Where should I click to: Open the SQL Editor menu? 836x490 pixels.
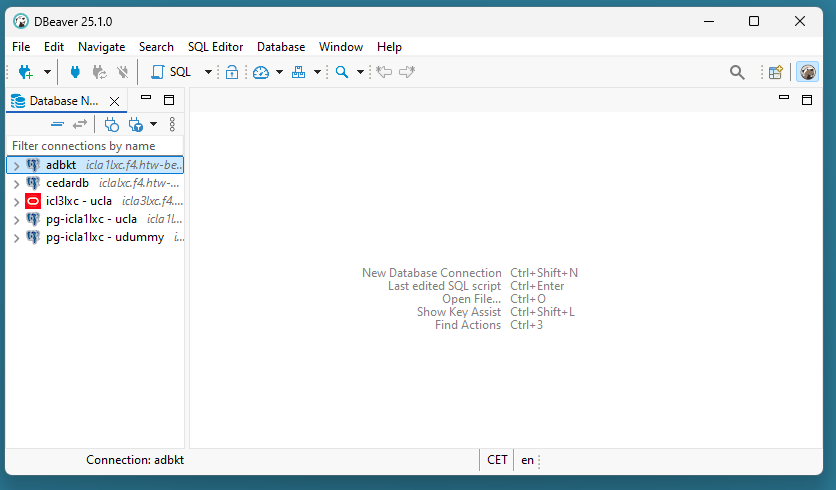(x=215, y=47)
